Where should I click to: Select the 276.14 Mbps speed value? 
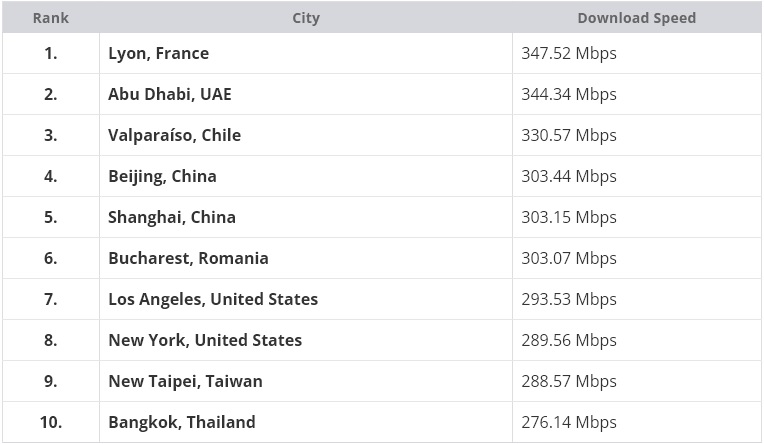point(569,422)
